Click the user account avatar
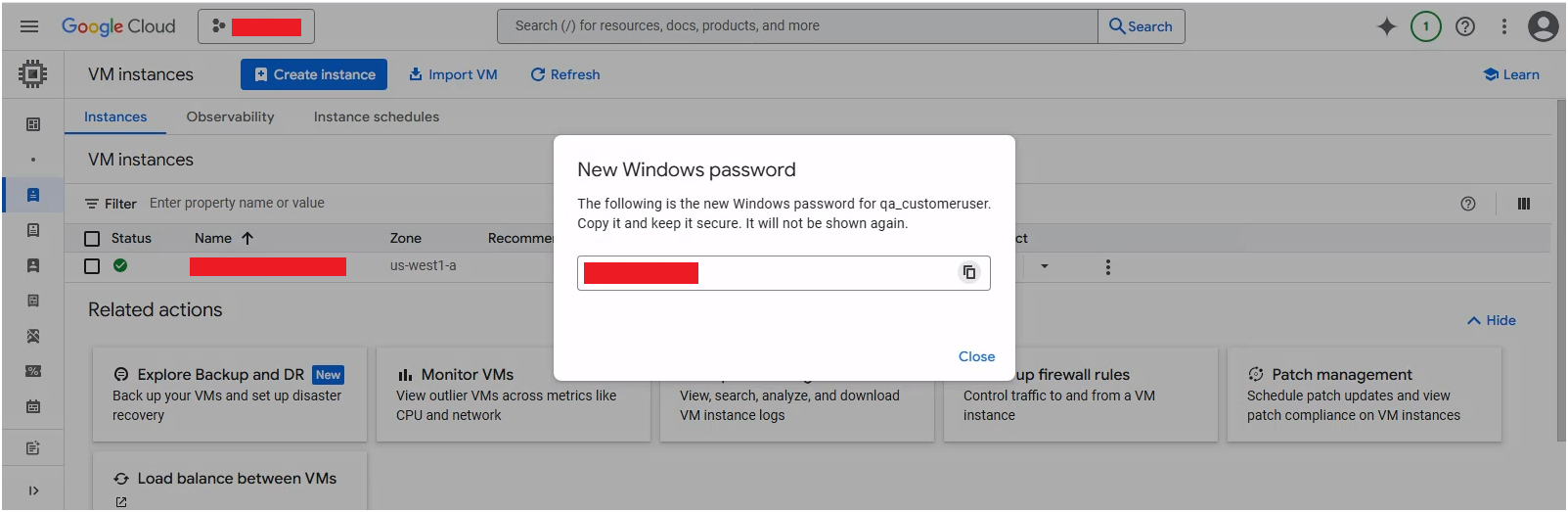This screenshot has height=512, width=1568. point(1543,26)
